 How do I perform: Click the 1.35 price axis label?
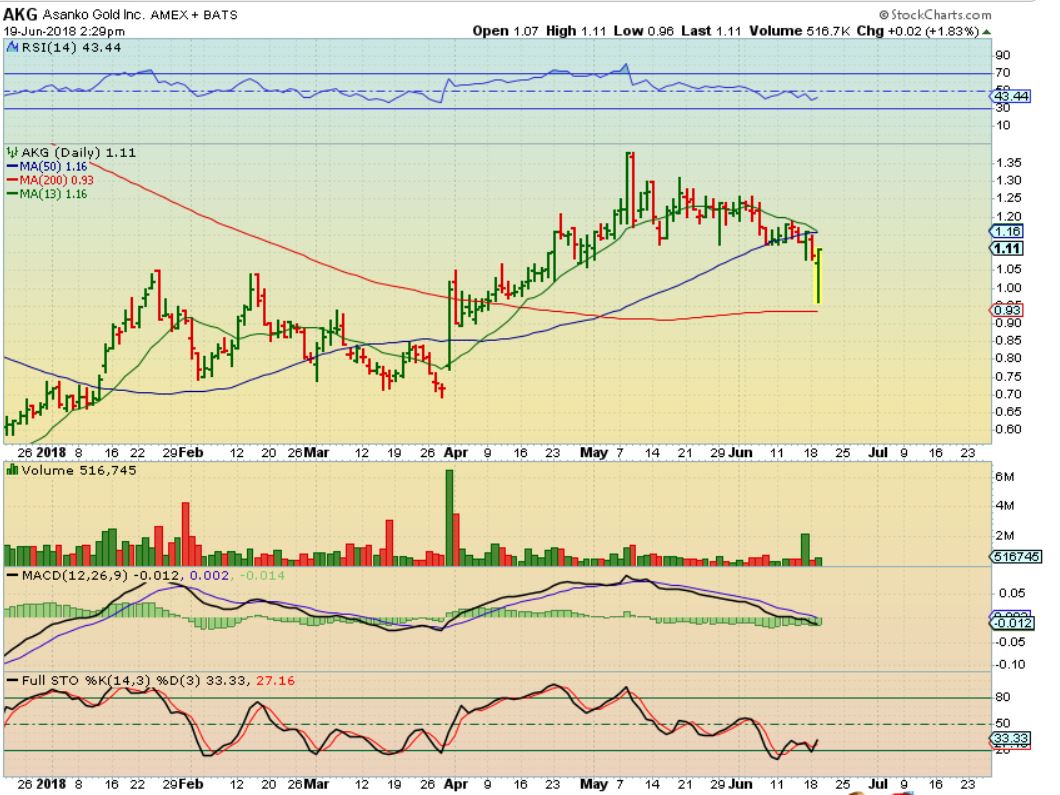point(1009,163)
